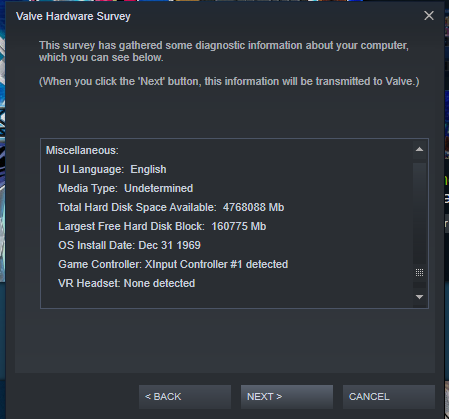Submit the survey with NEXT > button
Viewport: 449px width, 419px height.
[x=287, y=397]
